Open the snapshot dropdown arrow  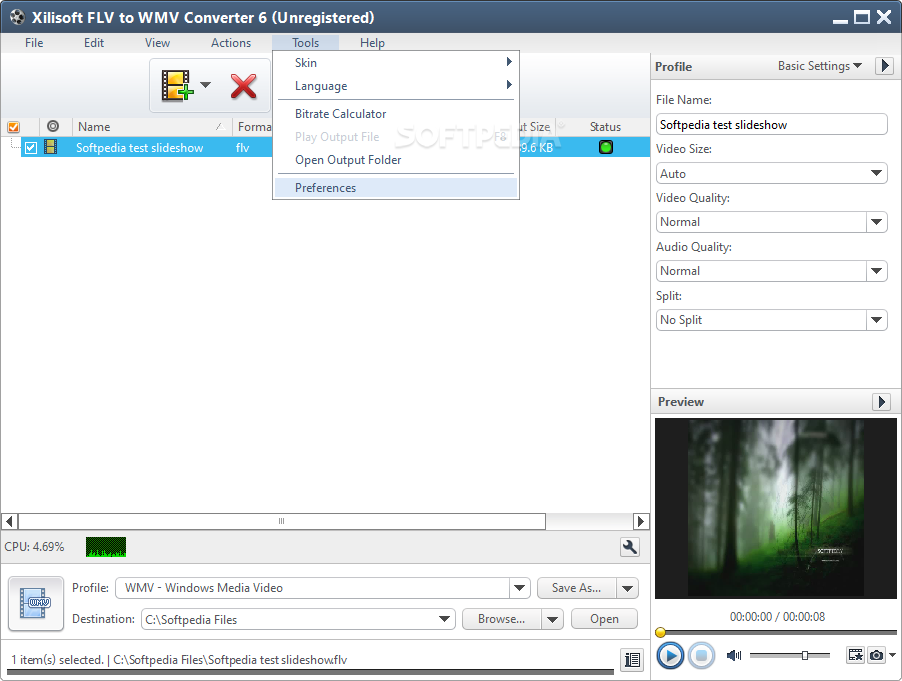click(x=892, y=655)
